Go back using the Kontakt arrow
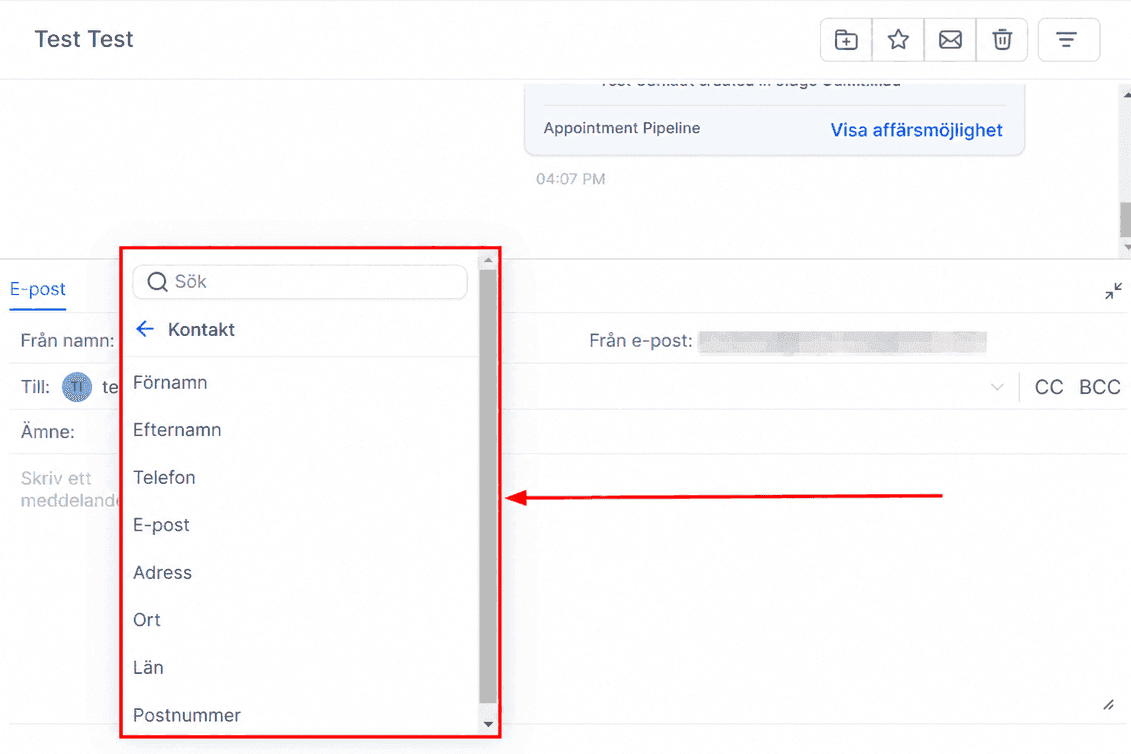The height and width of the screenshot is (754, 1131). point(145,329)
